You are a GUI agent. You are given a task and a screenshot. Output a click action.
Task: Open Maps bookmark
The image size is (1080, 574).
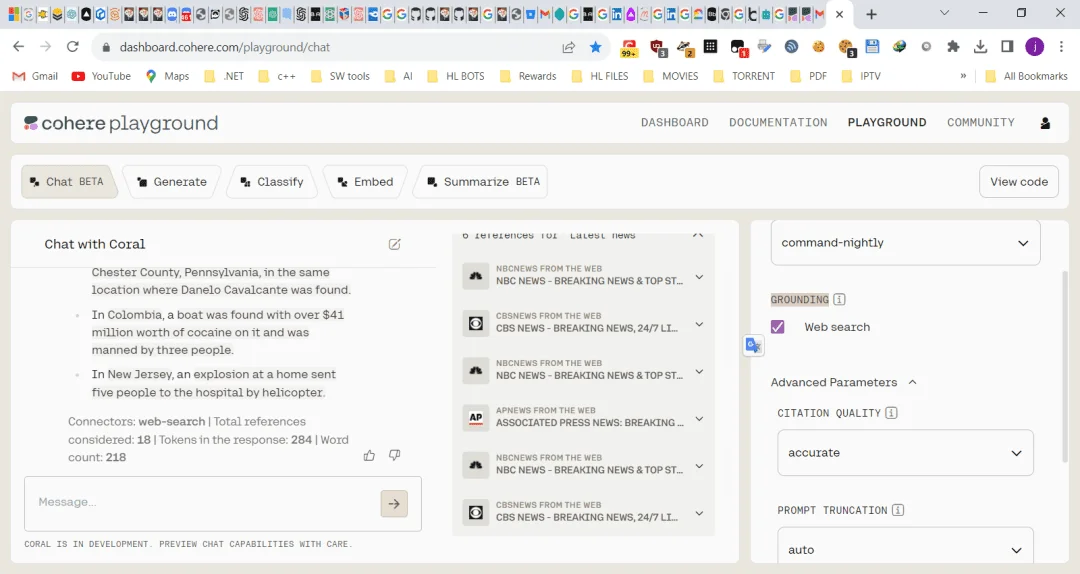167,76
